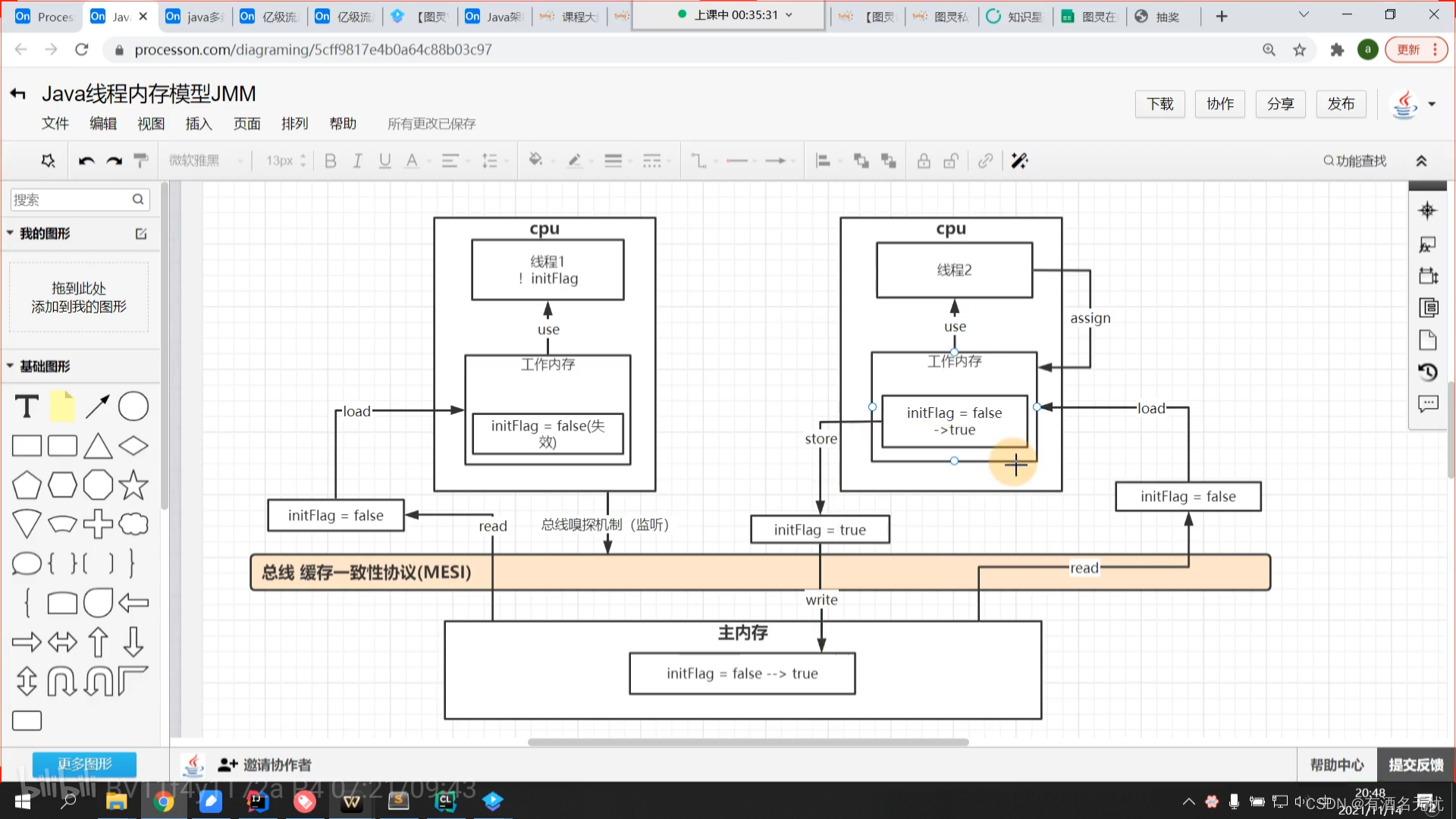This screenshot has height=819, width=1456.
Task: Open the line spacing dropdown
Action: pyautogui.click(x=490, y=161)
